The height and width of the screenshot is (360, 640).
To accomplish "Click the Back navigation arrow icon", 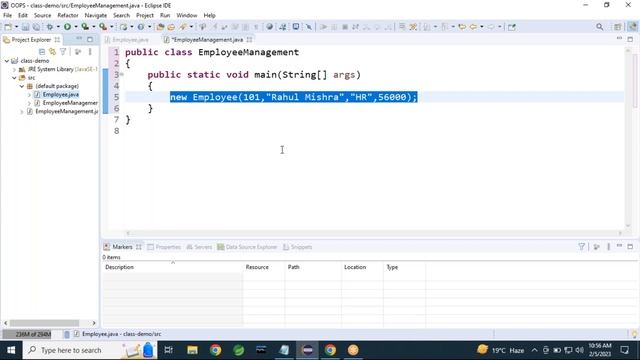I will click(x=473, y=27).
